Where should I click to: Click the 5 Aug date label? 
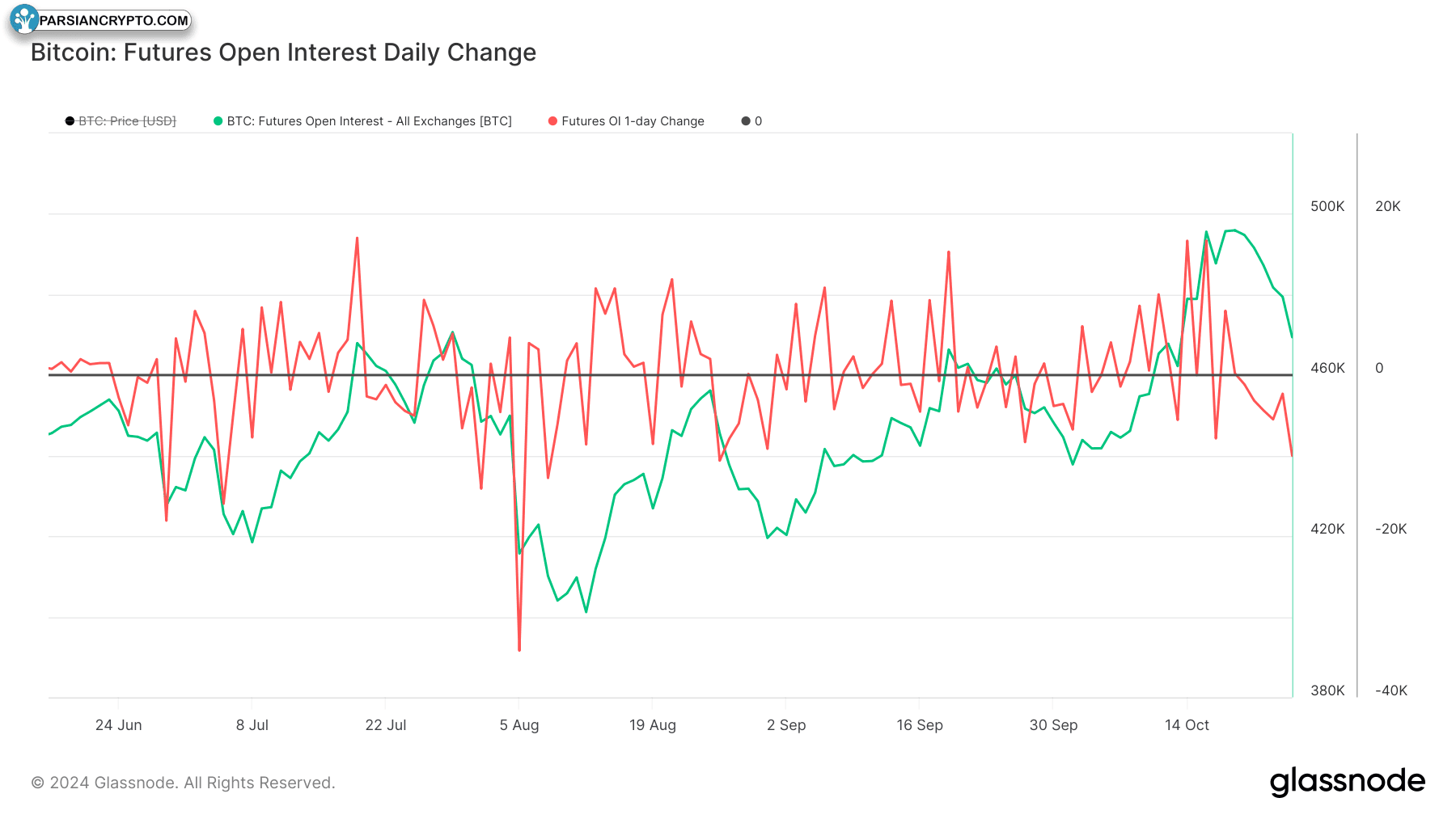tap(518, 725)
